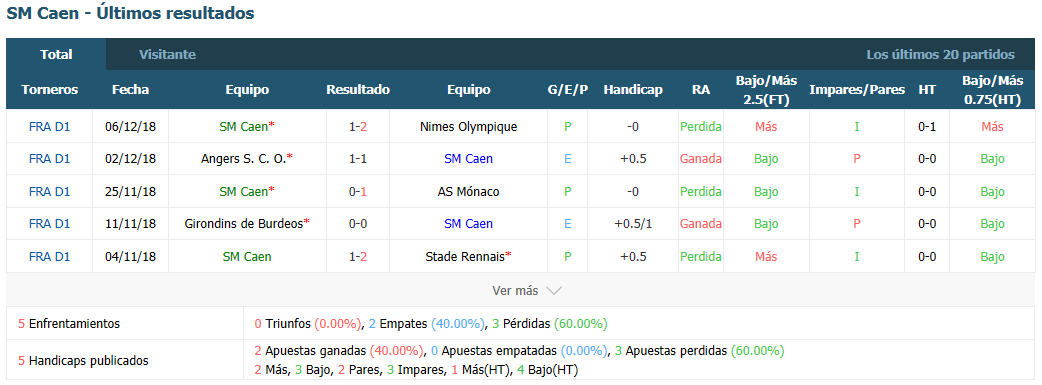Click the Impares/Pares column header
This screenshot has height=385, width=1042.
[x=857, y=90]
